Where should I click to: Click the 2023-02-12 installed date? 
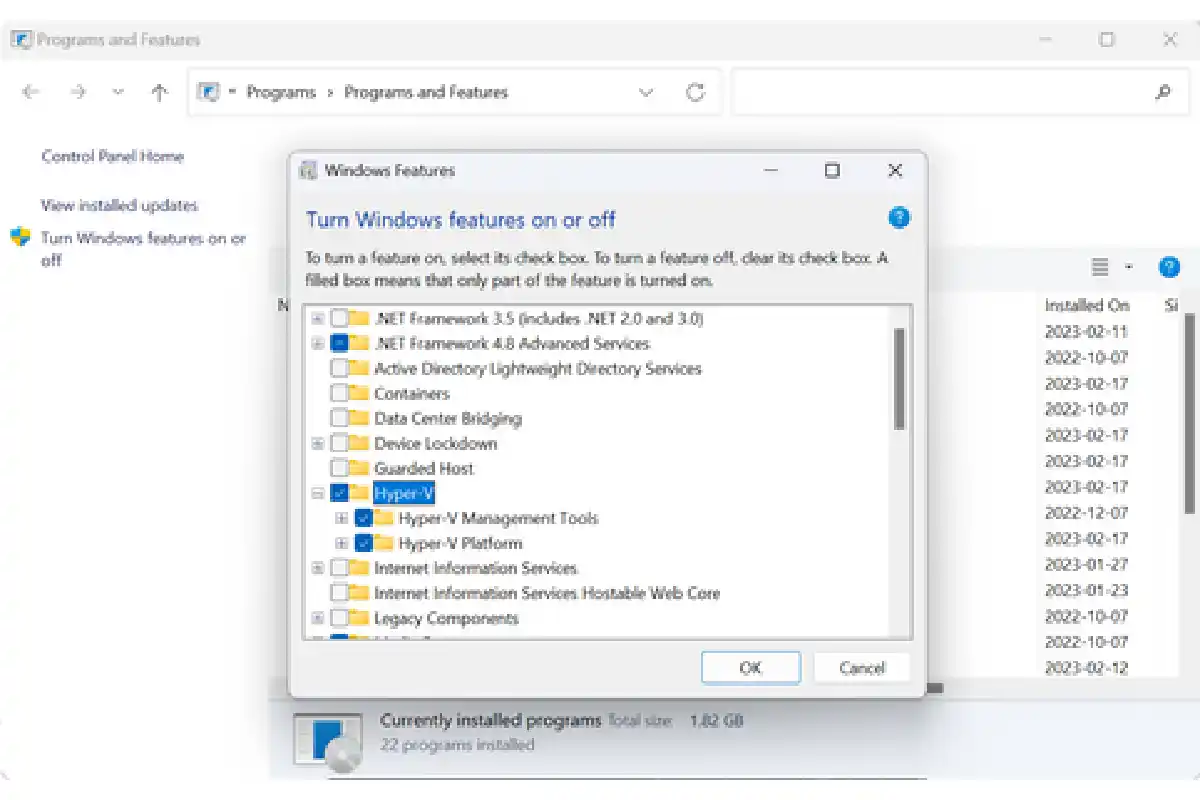point(1087,667)
